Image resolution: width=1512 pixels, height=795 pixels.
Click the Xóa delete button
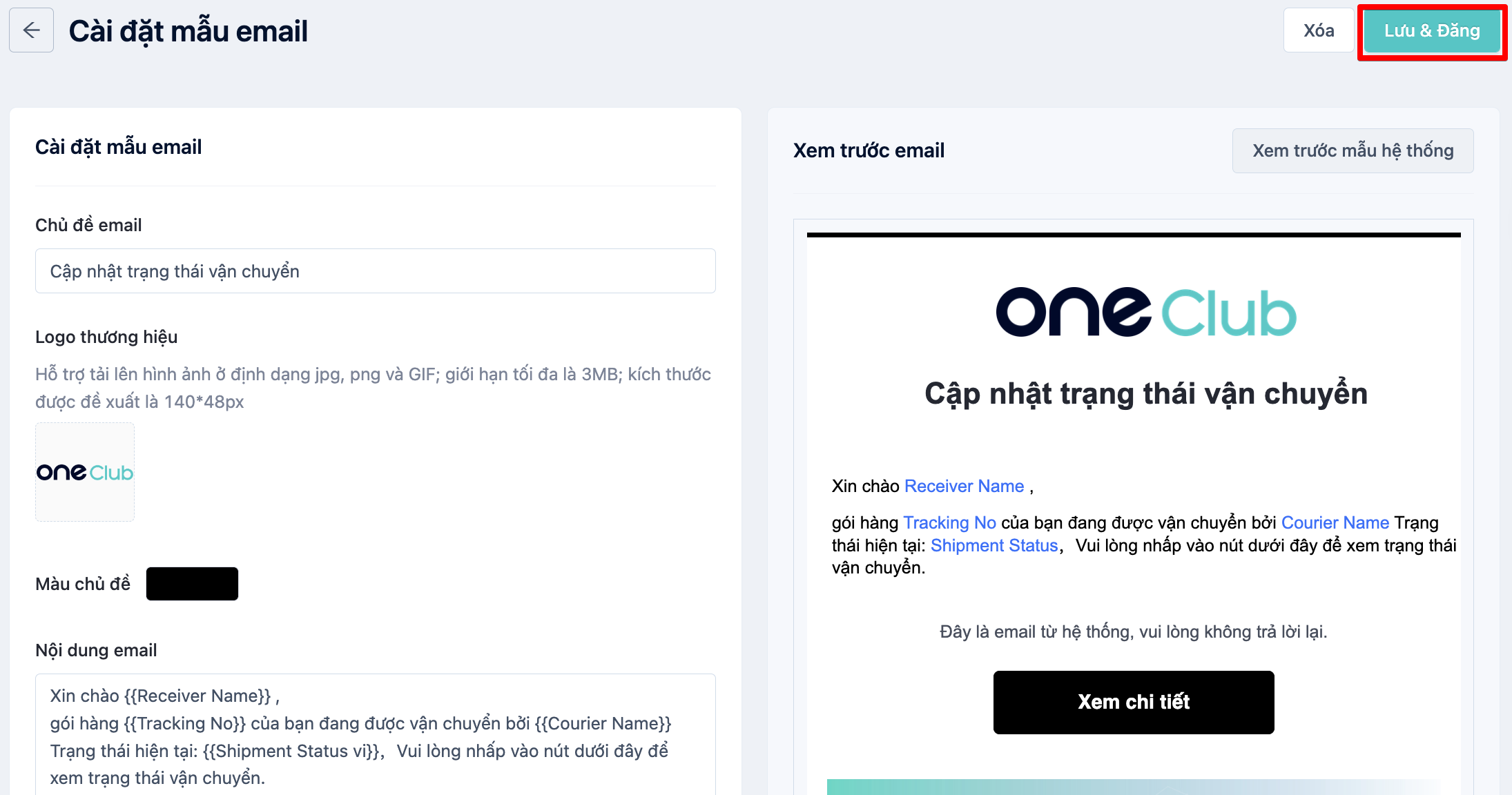point(1318,30)
